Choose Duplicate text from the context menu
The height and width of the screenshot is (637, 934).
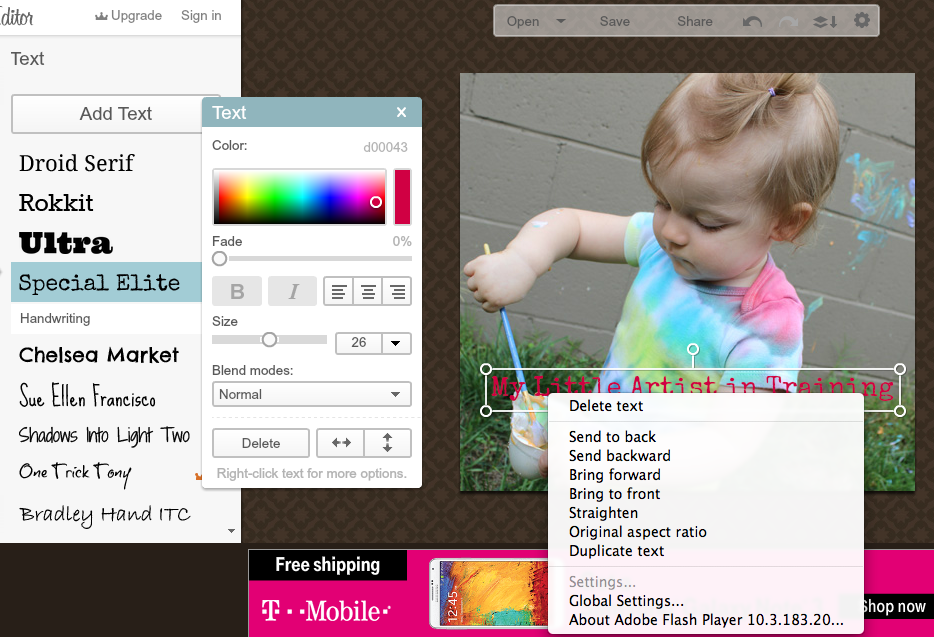[616, 551]
